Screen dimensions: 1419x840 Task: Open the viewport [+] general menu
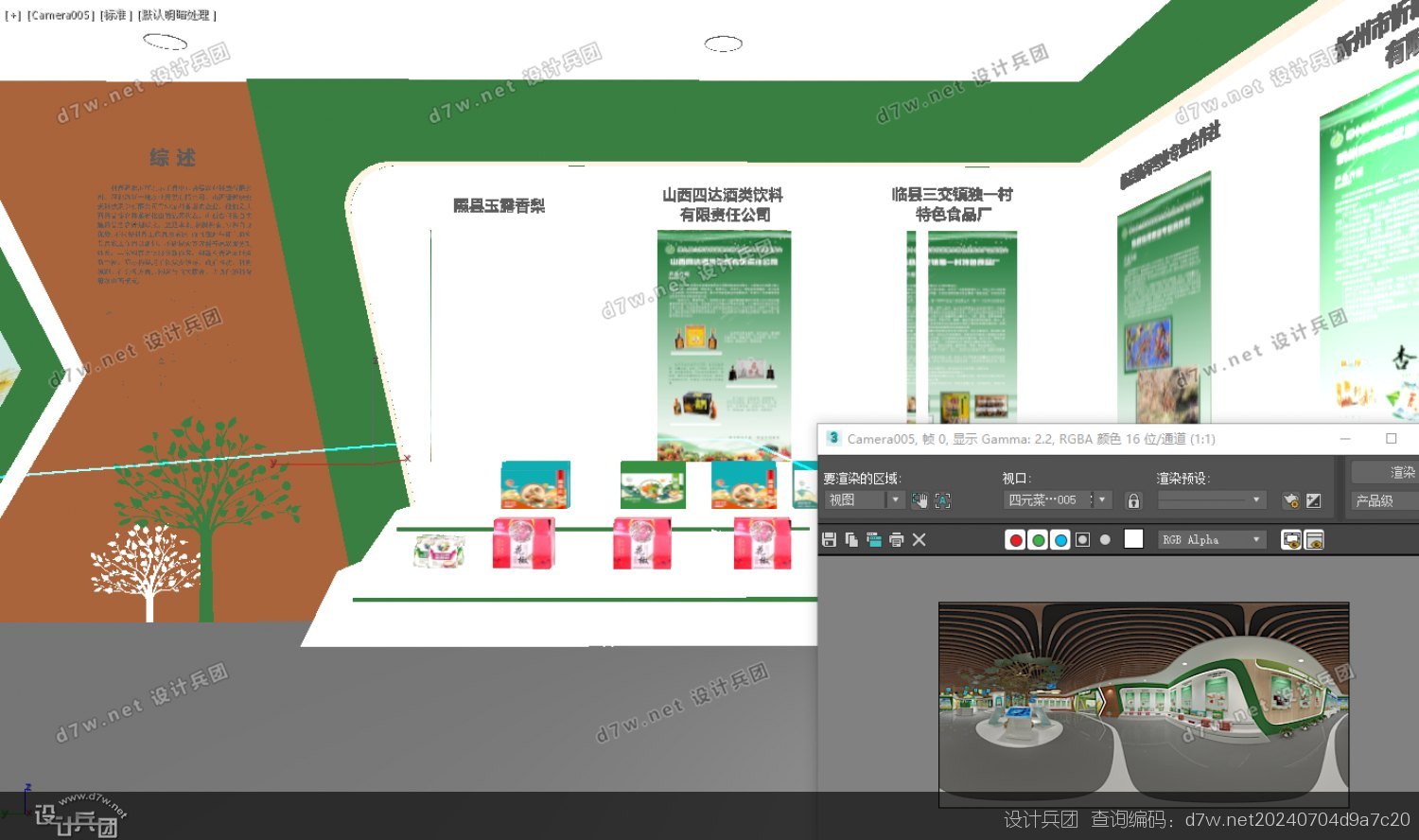[x=13, y=16]
